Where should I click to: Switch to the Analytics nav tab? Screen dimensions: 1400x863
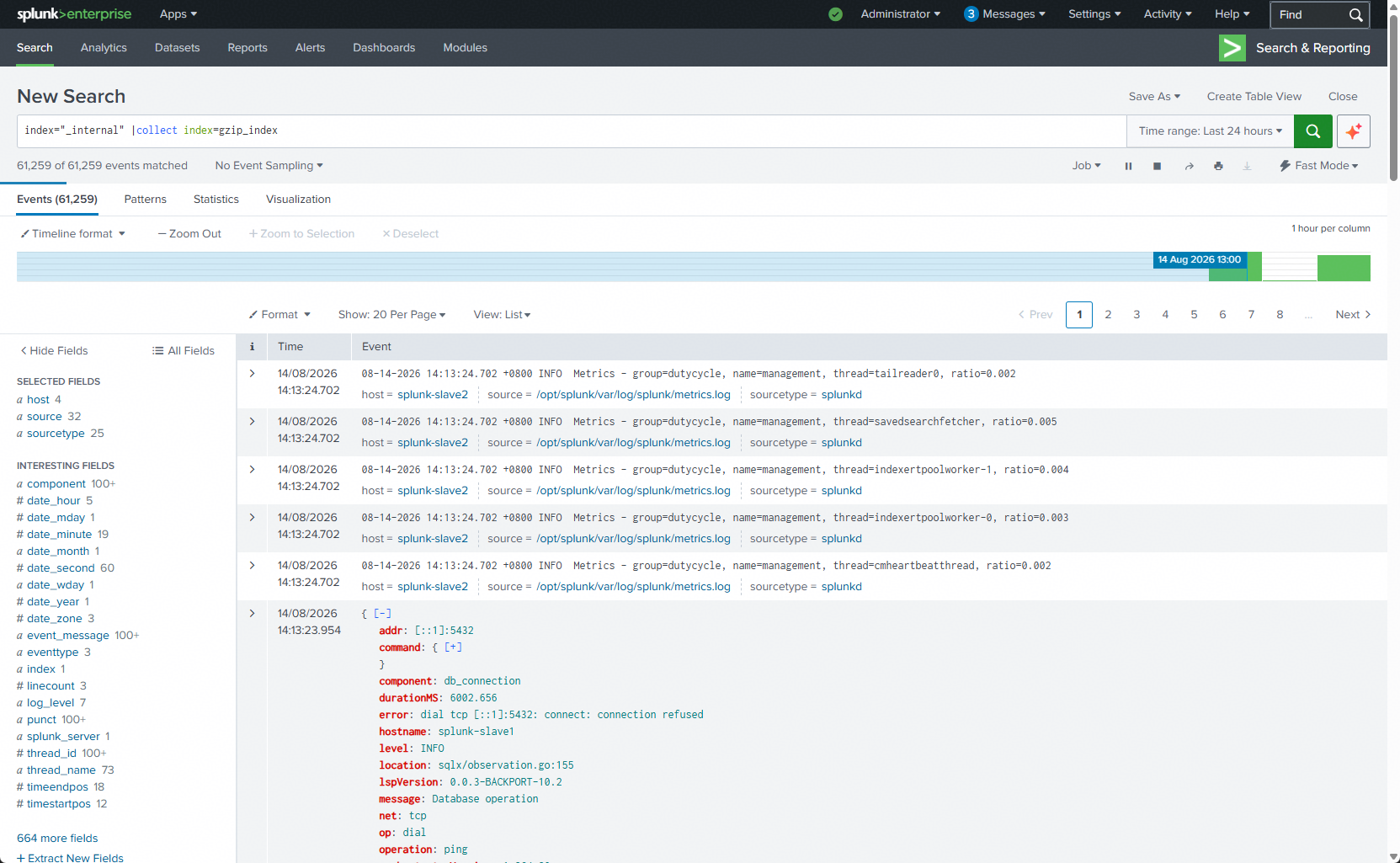pos(104,48)
